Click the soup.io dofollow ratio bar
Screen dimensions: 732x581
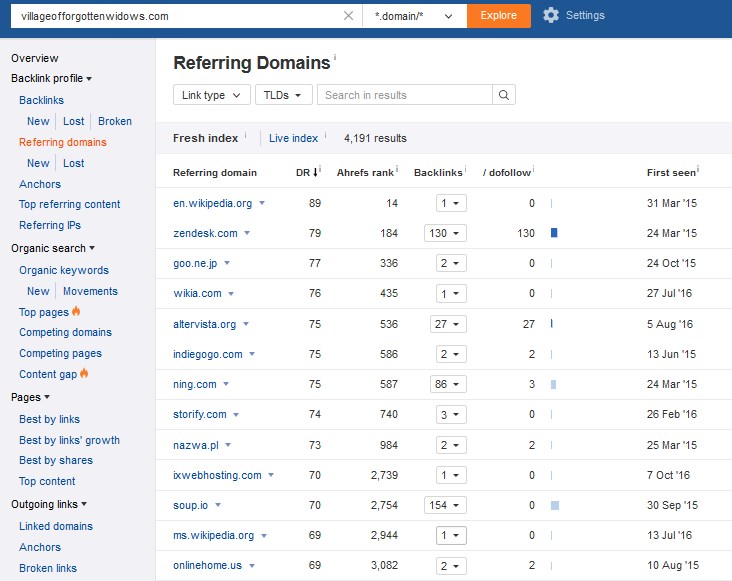click(554, 505)
